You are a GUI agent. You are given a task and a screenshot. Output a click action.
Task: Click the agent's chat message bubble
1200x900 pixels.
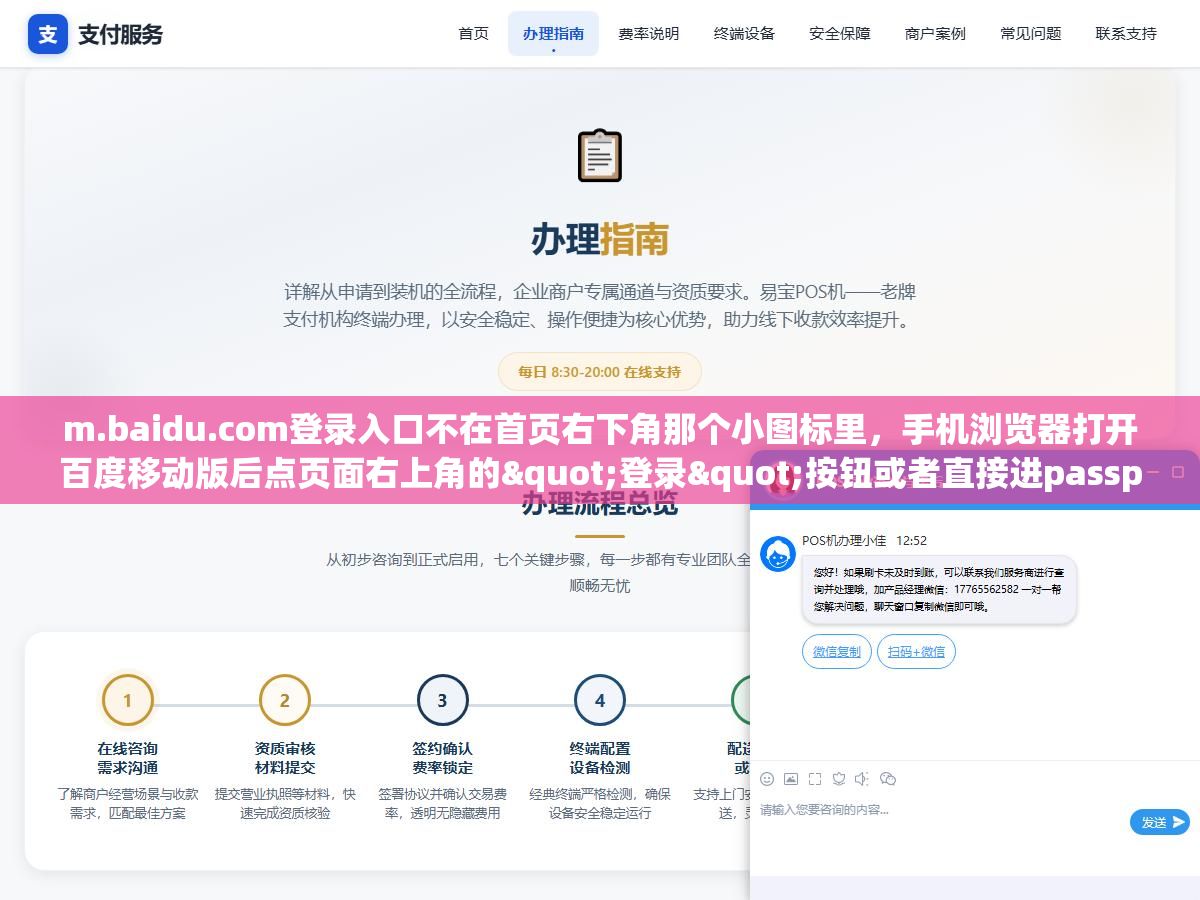pyautogui.click(x=939, y=589)
